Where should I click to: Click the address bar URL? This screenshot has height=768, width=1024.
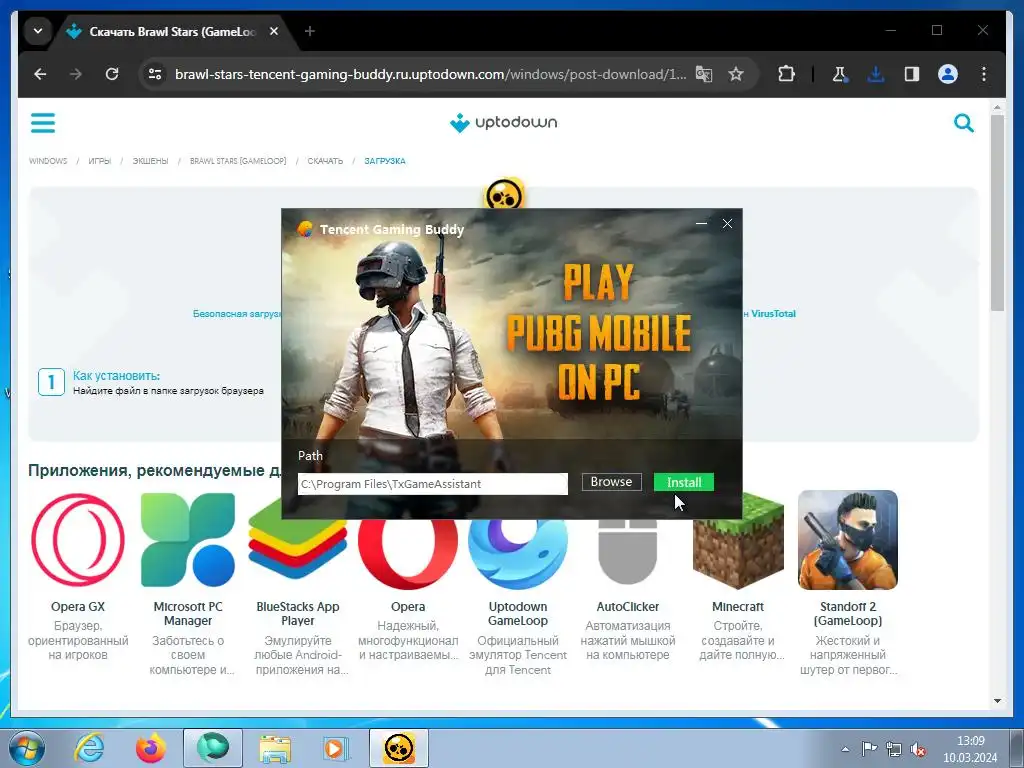pyautogui.click(x=430, y=74)
